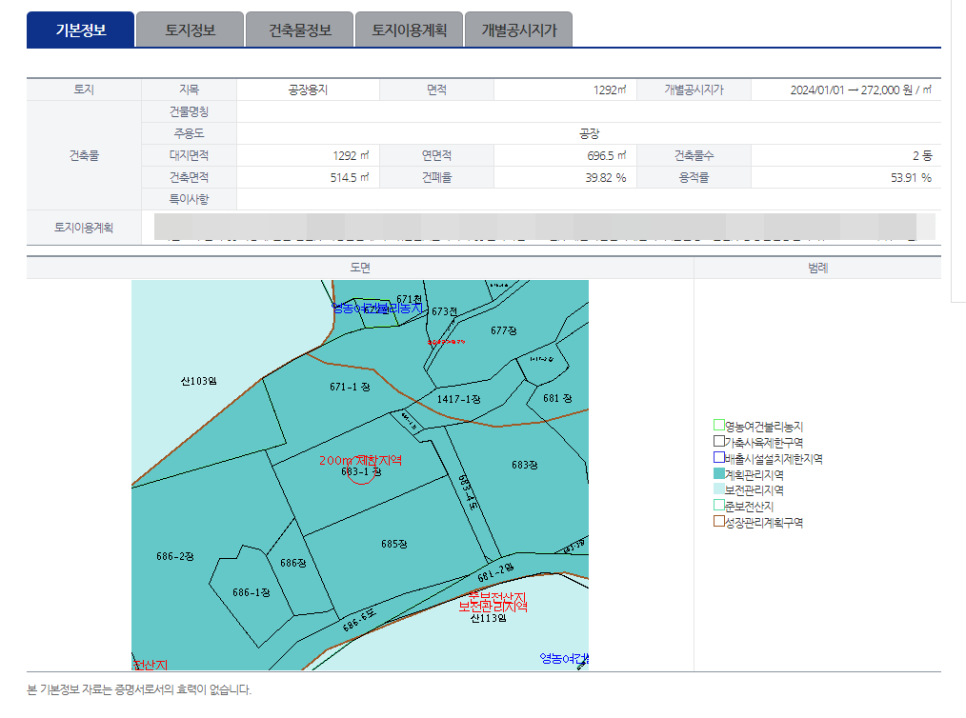Select parcel 686-1장 on the map
The image size is (966, 718).
coord(251,592)
